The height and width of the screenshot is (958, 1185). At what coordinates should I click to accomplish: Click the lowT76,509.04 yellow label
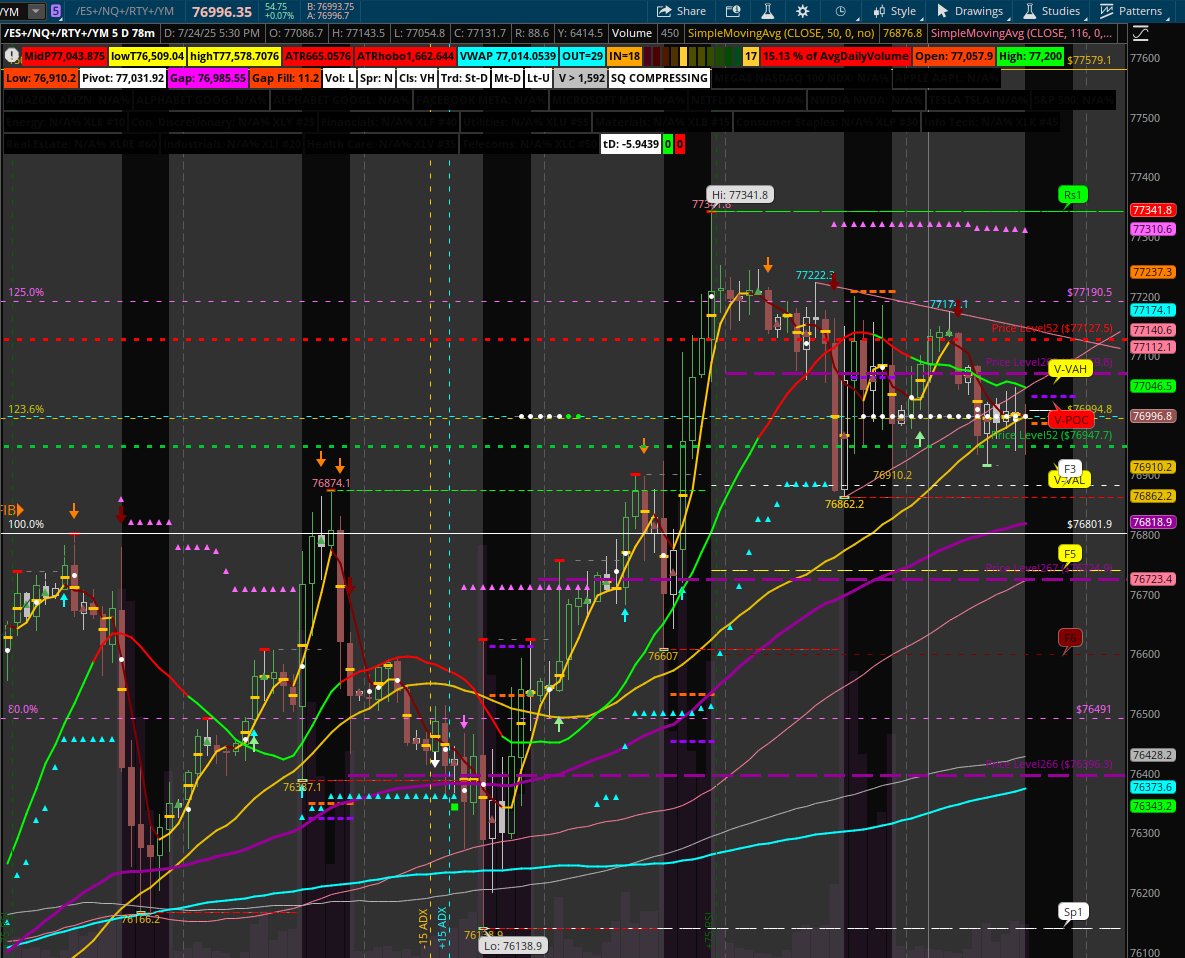147,56
